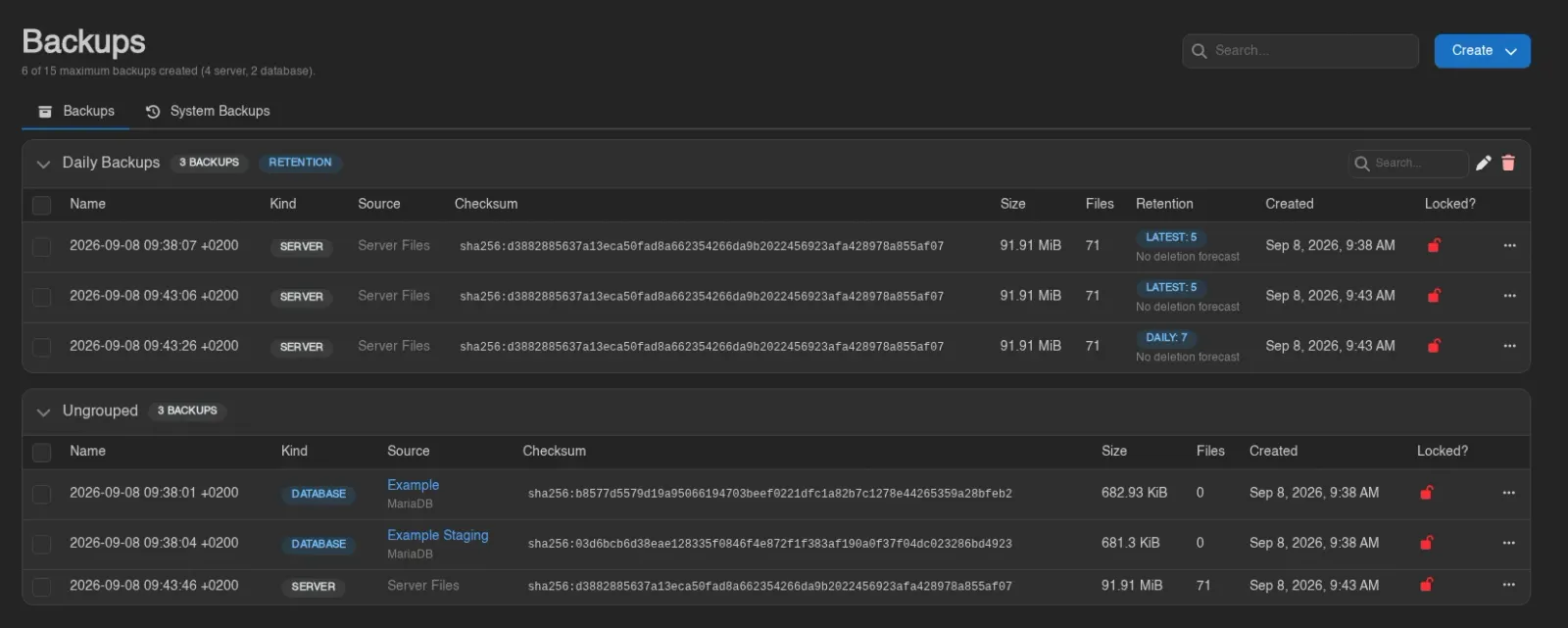Check the box for backup 2026-09-08 09:43:46
The image size is (1568, 628).
(x=42, y=586)
